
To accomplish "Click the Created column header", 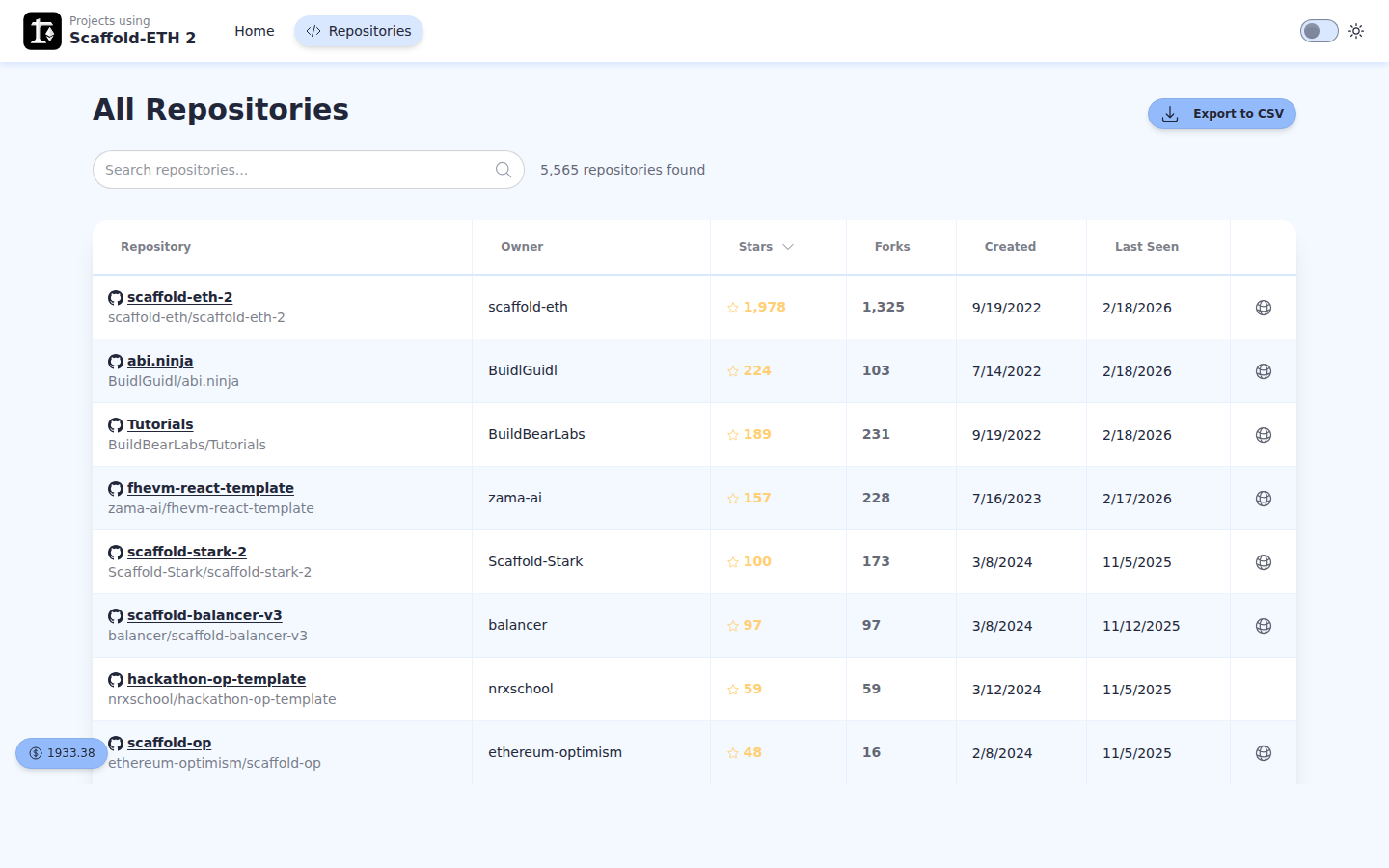I will [x=1010, y=247].
